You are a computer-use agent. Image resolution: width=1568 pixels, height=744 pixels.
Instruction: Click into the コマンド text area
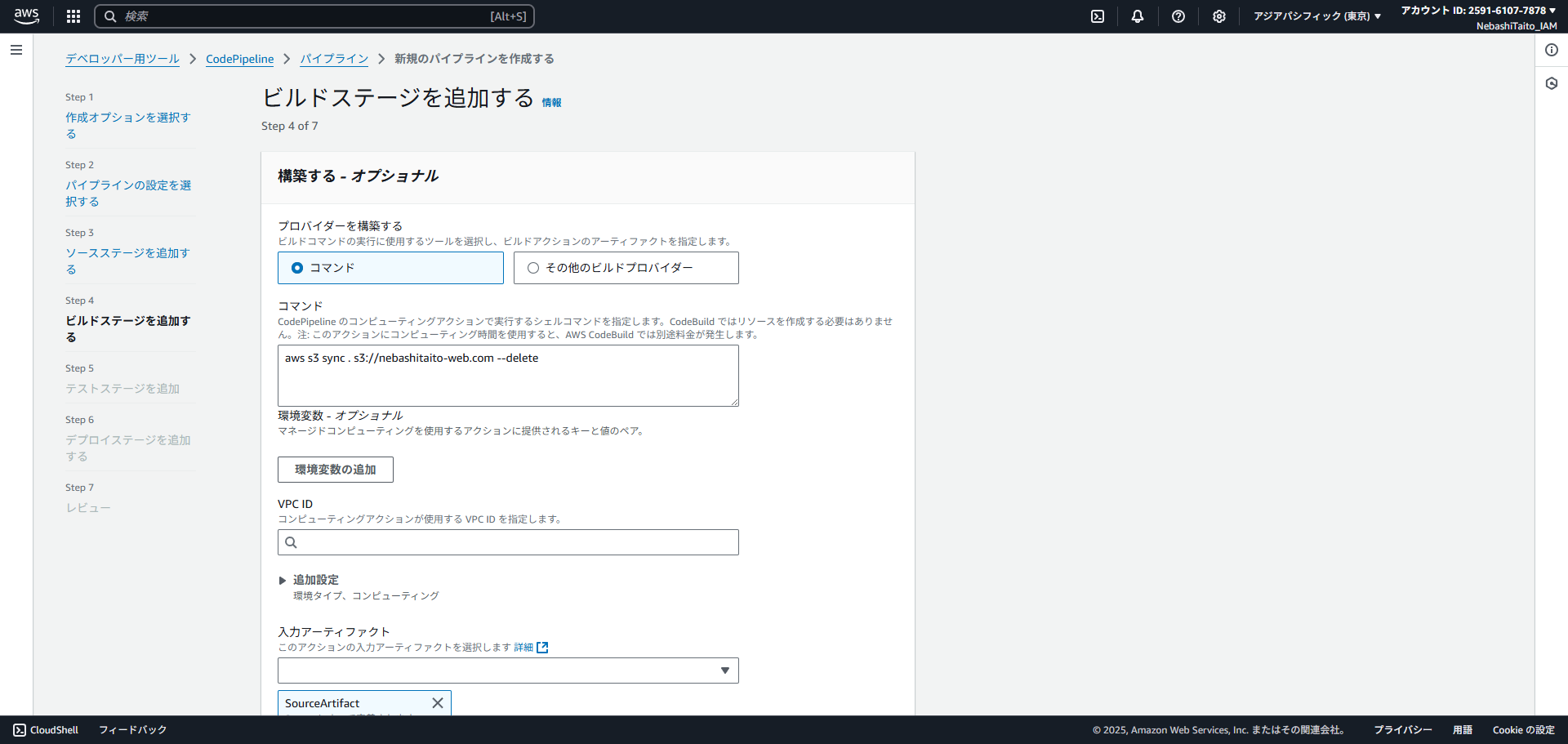508,376
